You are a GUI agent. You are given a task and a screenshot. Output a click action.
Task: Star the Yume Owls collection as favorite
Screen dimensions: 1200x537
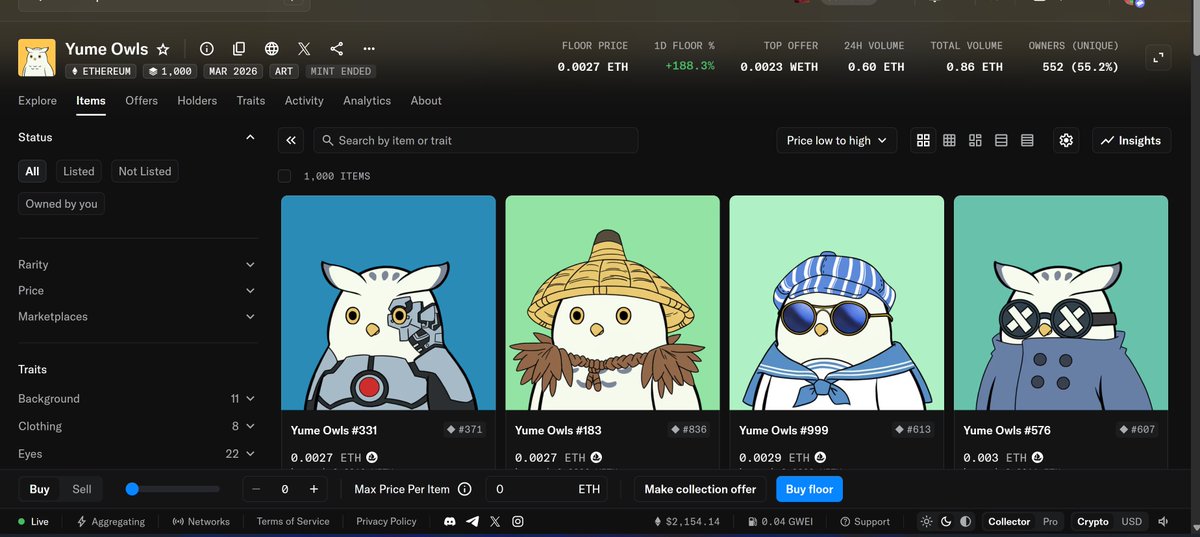tap(163, 49)
